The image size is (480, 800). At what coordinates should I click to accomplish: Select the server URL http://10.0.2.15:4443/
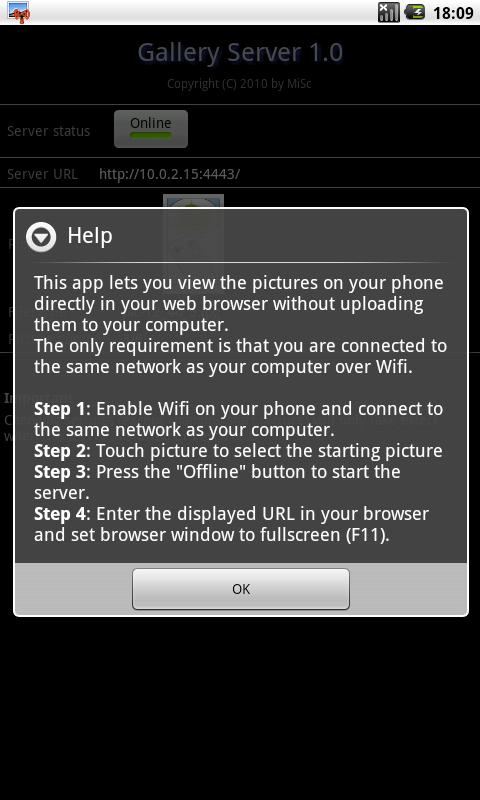(169, 174)
